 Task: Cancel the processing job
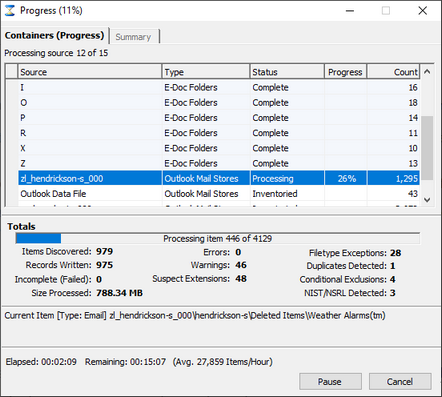pyautogui.click(x=400, y=381)
